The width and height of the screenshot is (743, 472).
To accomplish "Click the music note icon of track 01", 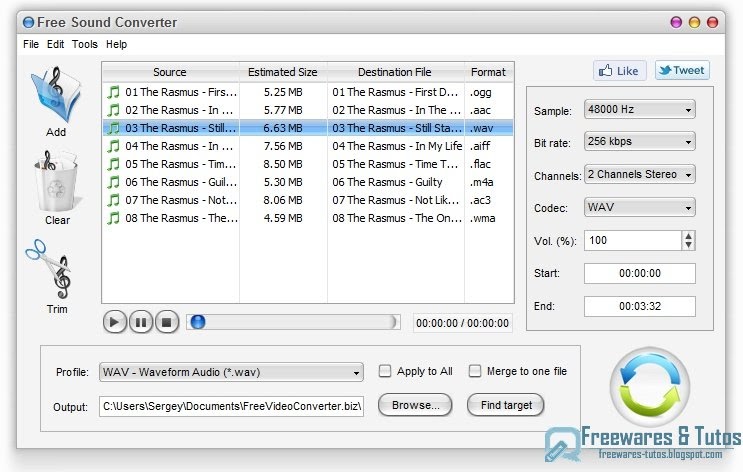I will click(113, 92).
